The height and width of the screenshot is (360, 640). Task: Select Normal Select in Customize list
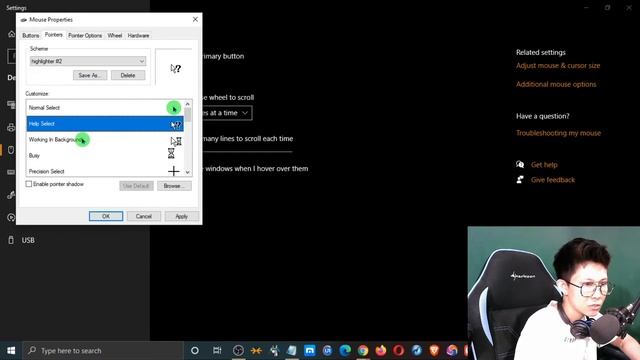105,108
